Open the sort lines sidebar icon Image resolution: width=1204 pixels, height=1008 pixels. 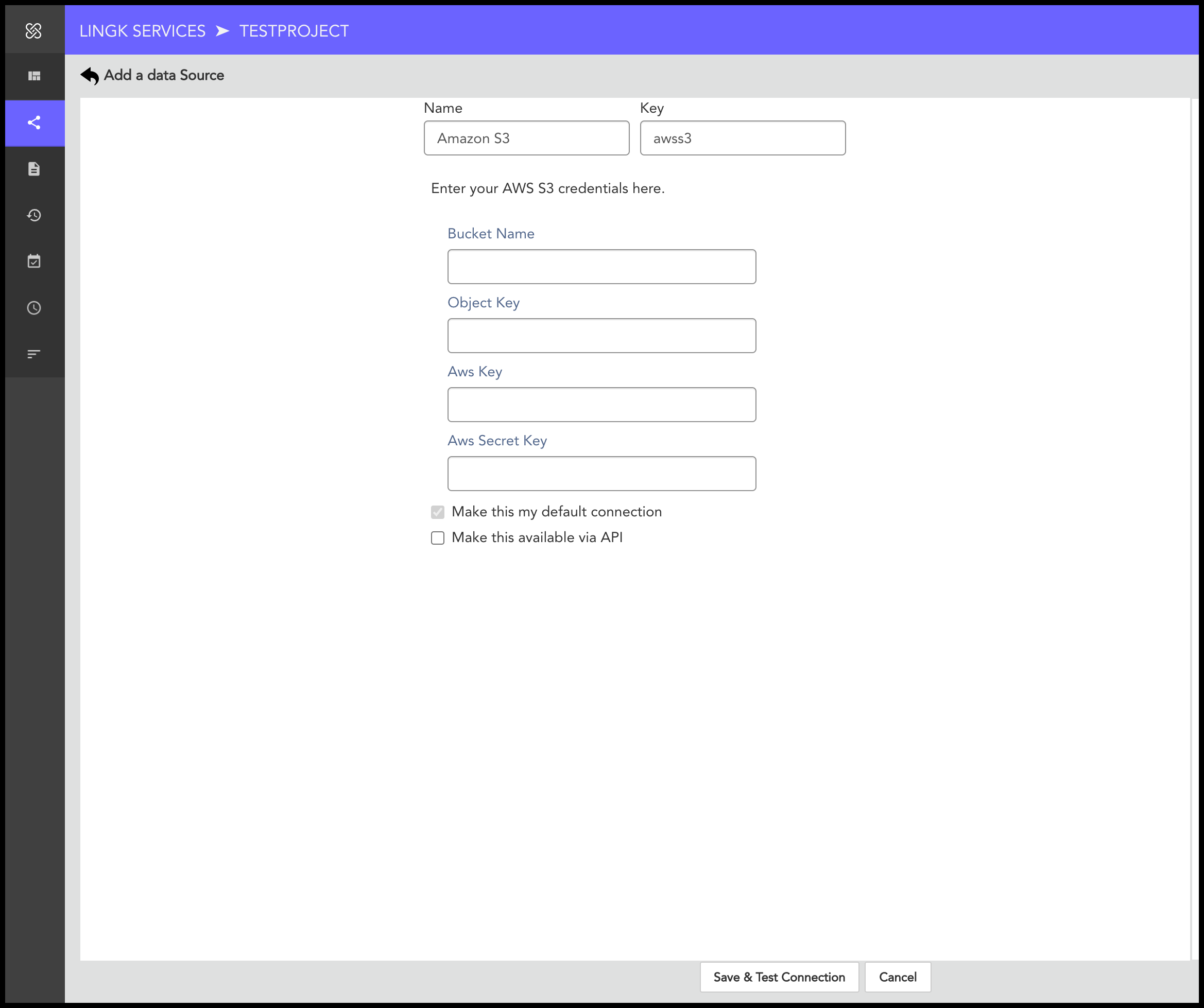34,354
